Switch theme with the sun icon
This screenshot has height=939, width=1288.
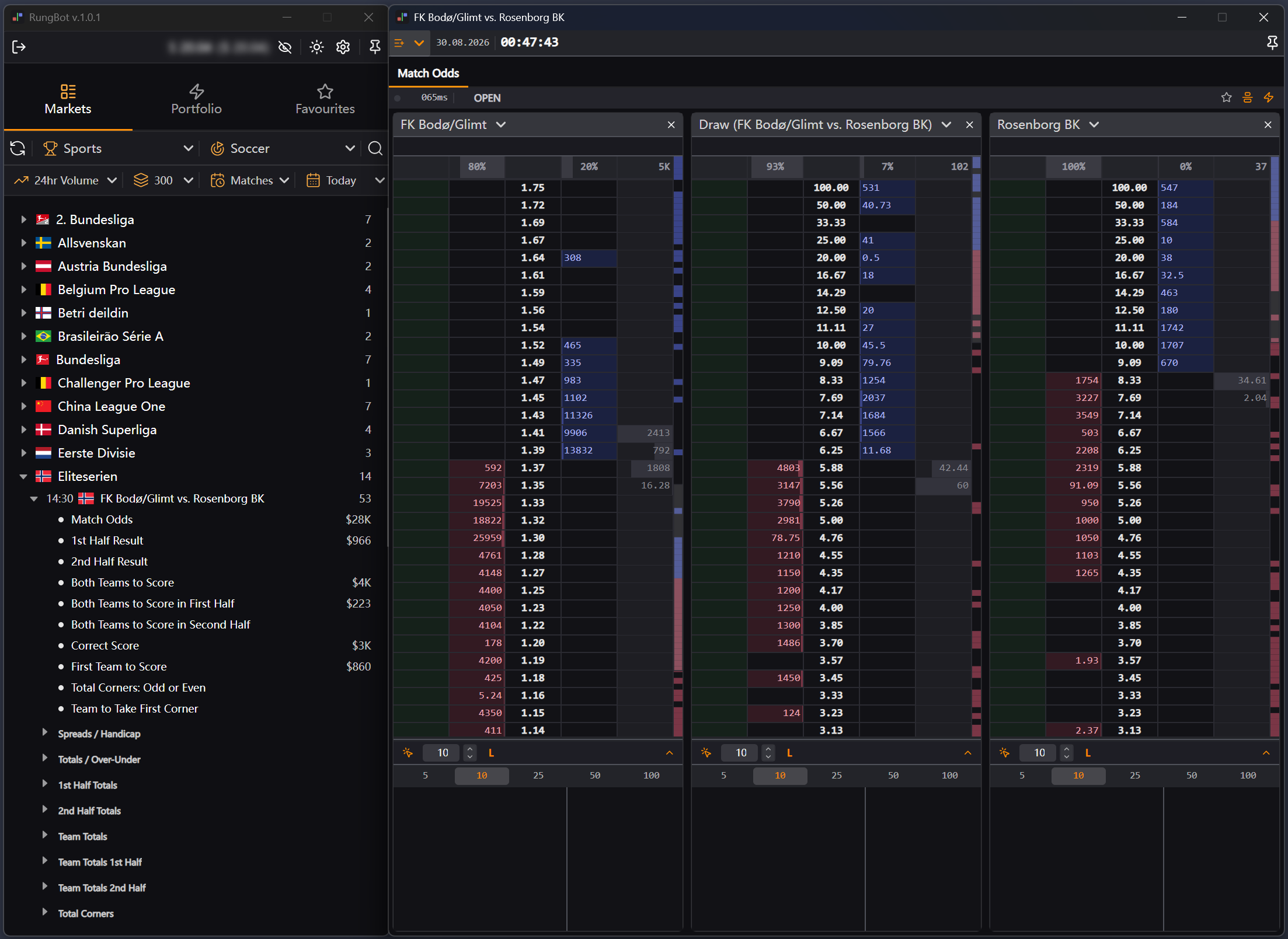coord(316,47)
